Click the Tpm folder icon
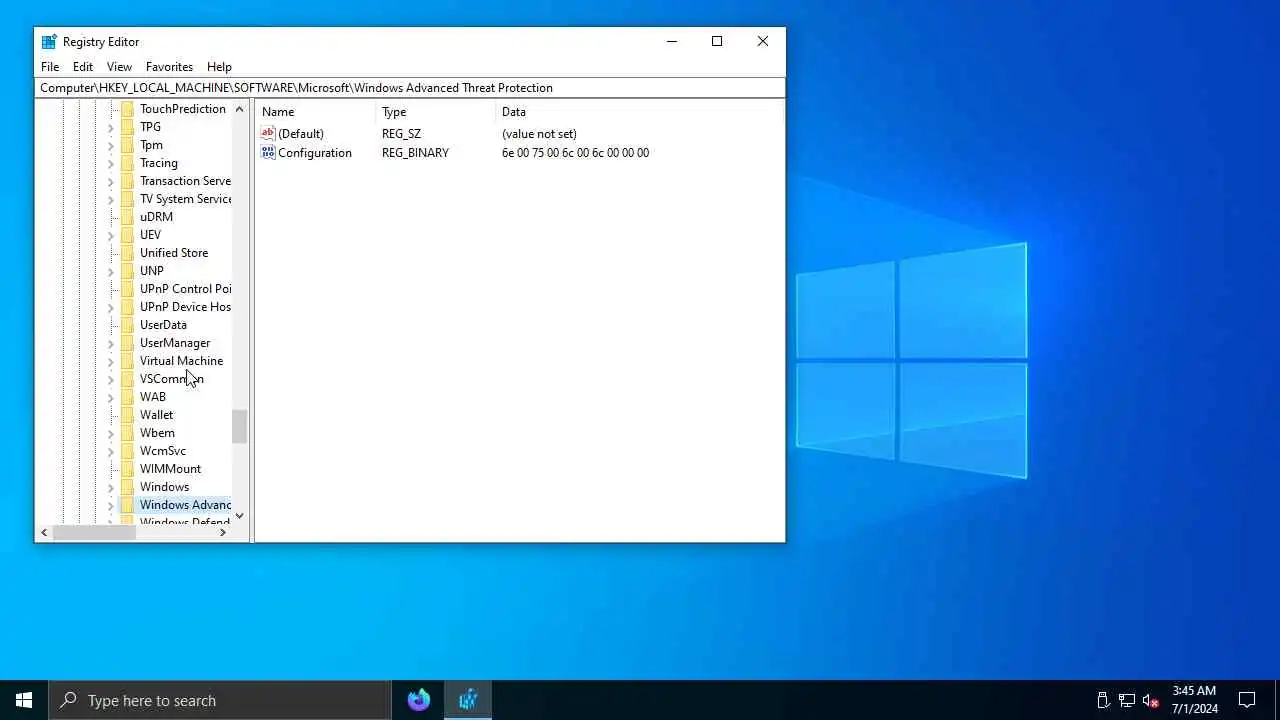 (x=127, y=145)
